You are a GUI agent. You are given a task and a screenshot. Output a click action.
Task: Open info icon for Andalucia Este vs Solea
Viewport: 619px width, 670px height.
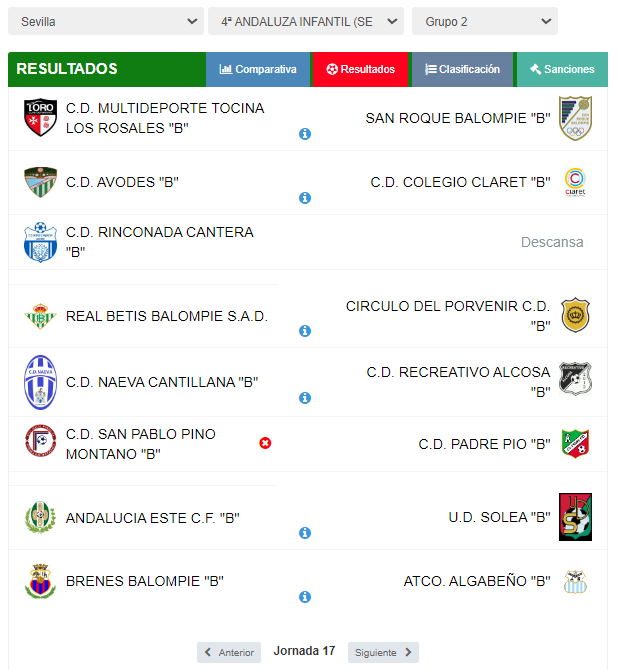(x=305, y=533)
